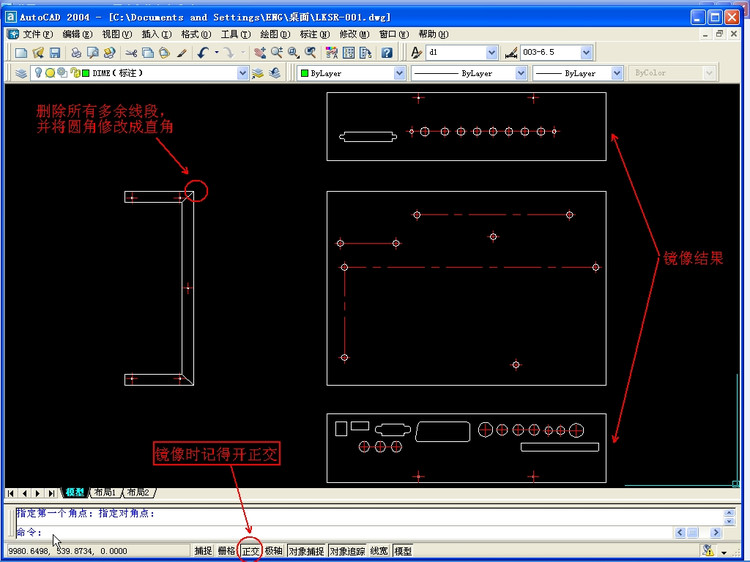Click the Save disk icon
This screenshot has height=562, width=750.
(x=55, y=53)
